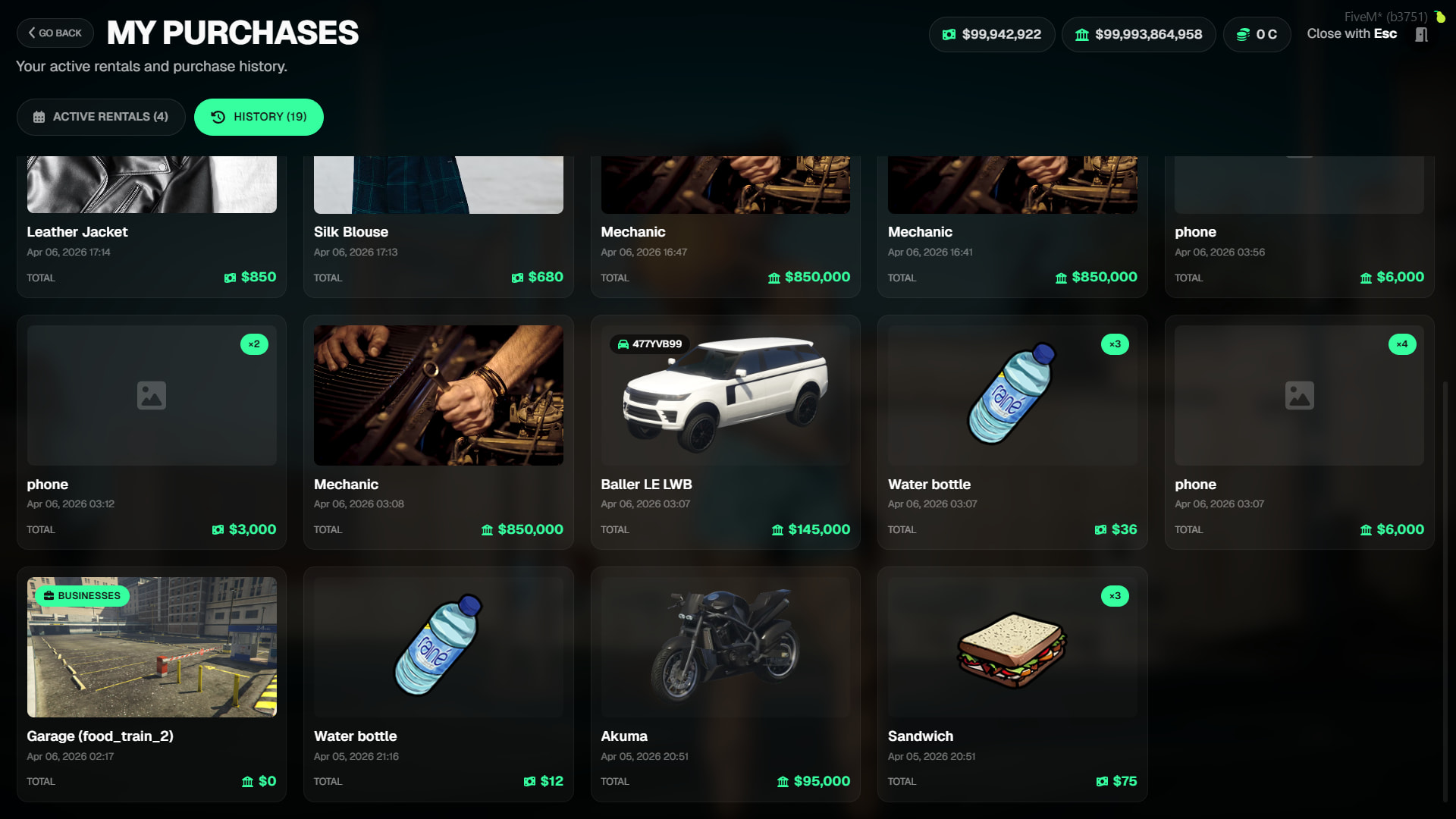Click the calendar icon in Active Rentals tab

pos(39,117)
